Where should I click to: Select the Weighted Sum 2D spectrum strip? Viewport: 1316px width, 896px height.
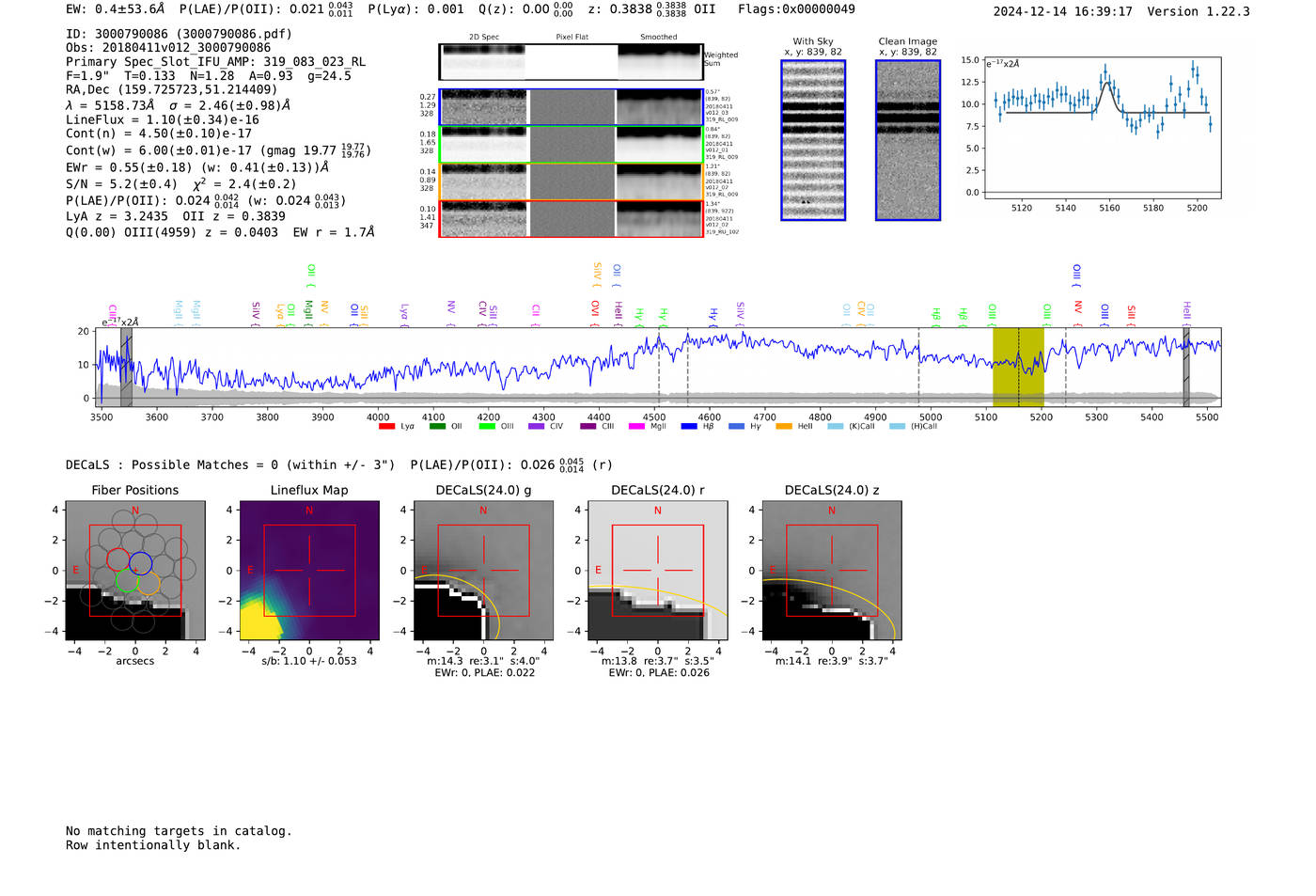(571, 62)
